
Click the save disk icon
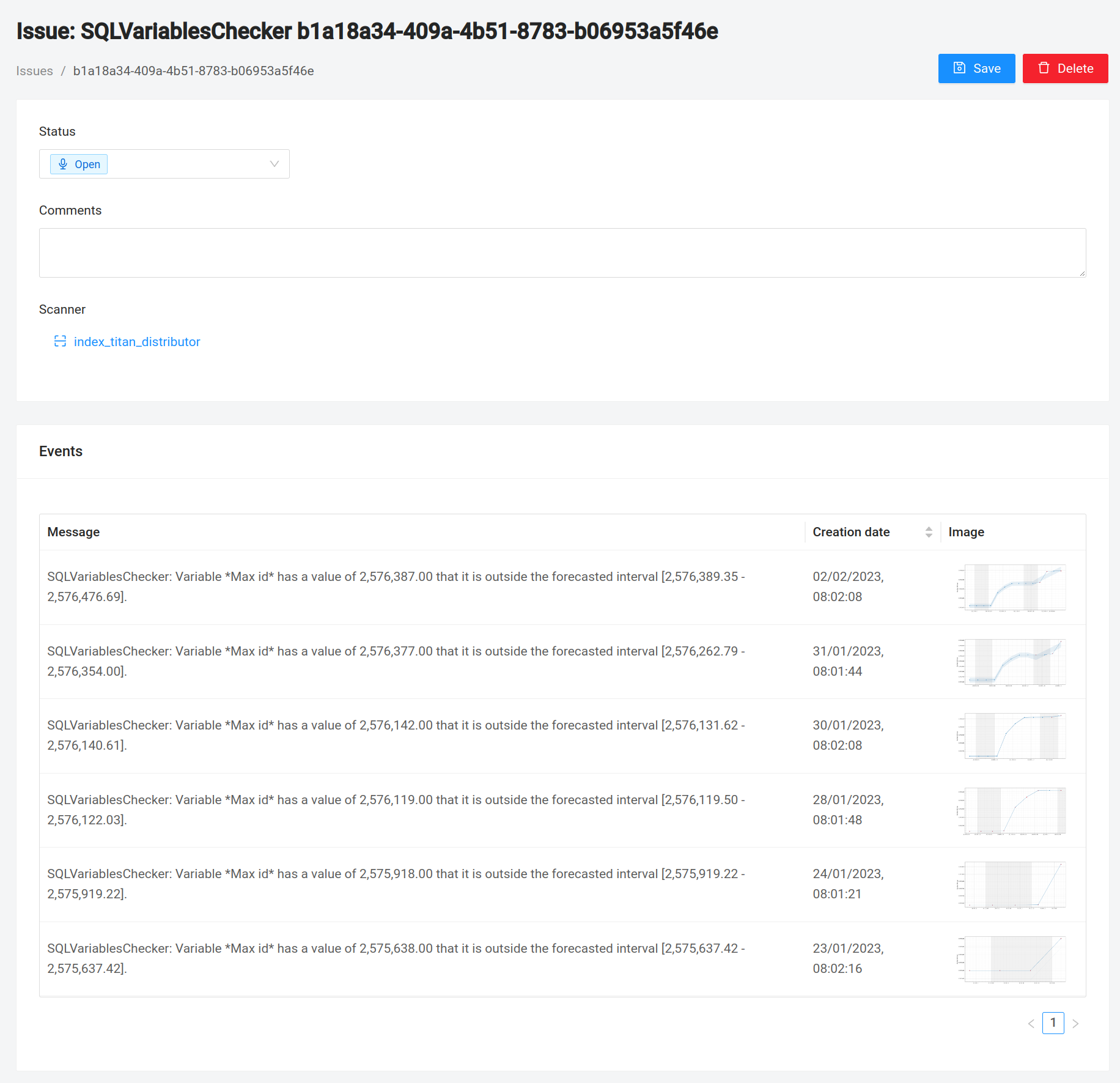coord(960,68)
